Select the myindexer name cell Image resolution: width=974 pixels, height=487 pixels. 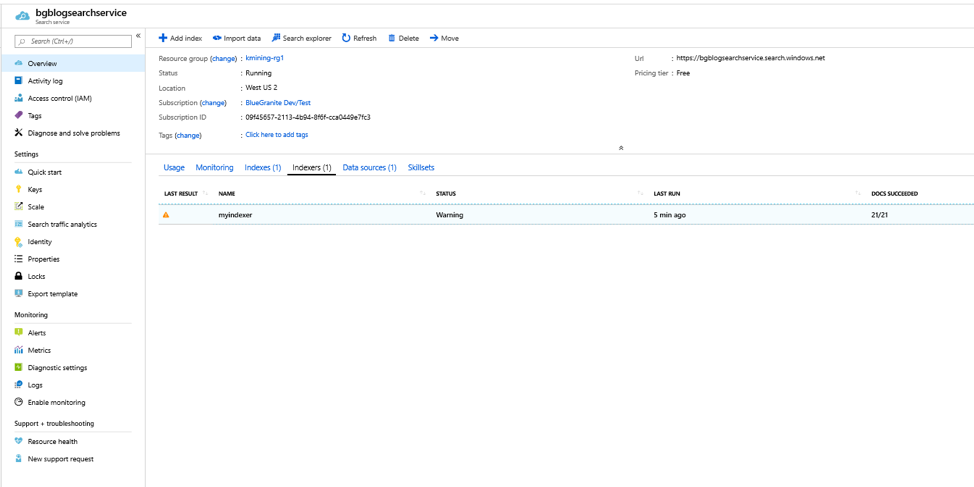pos(235,215)
